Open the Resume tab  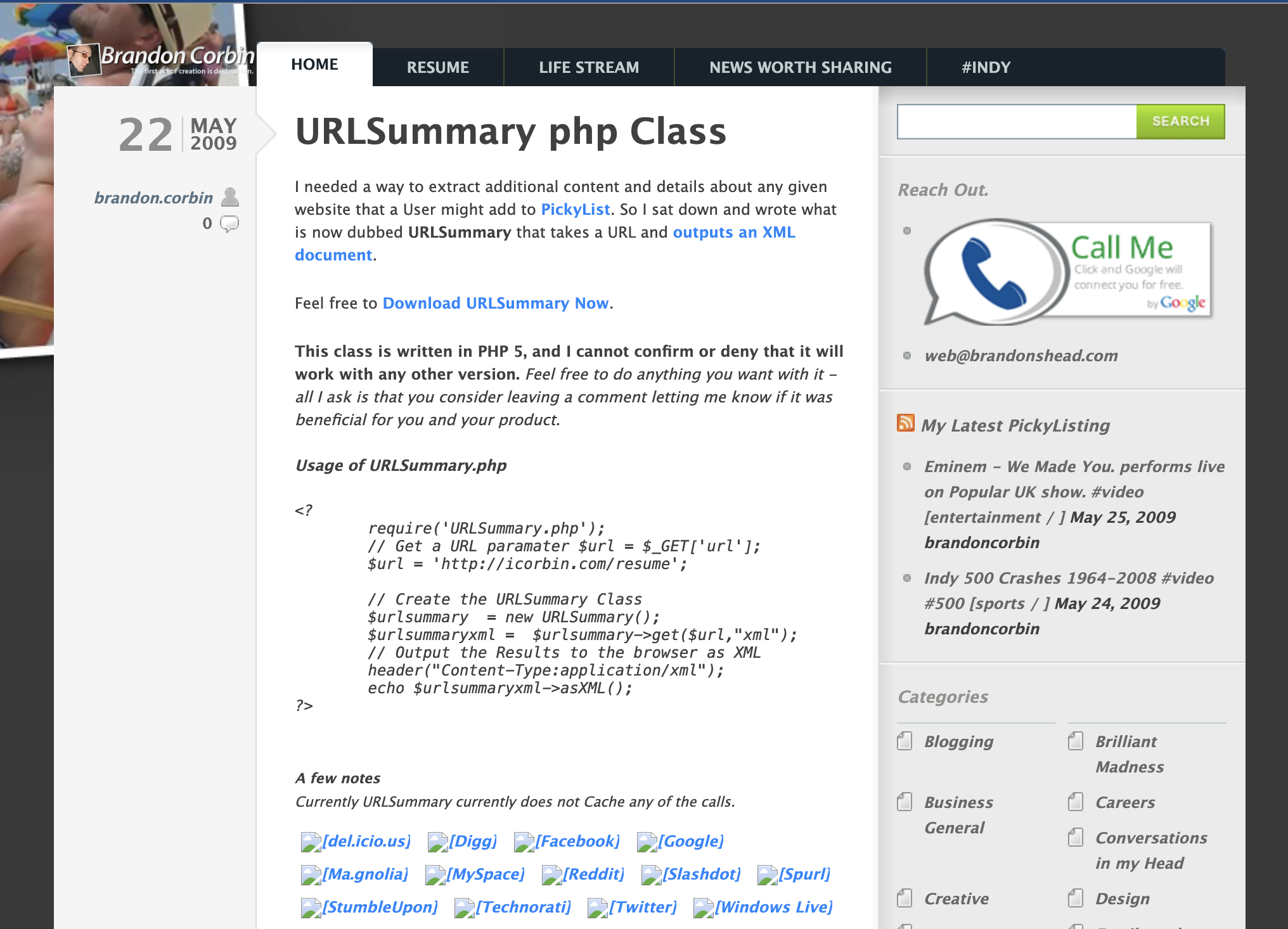[x=437, y=67]
